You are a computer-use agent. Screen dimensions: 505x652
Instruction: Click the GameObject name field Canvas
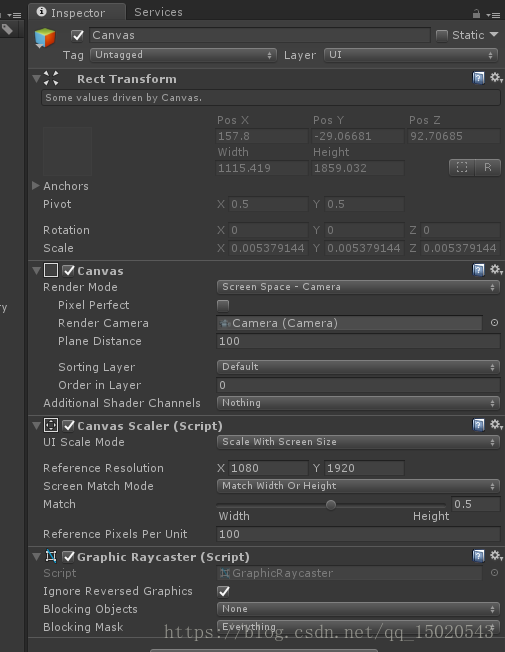pos(260,35)
